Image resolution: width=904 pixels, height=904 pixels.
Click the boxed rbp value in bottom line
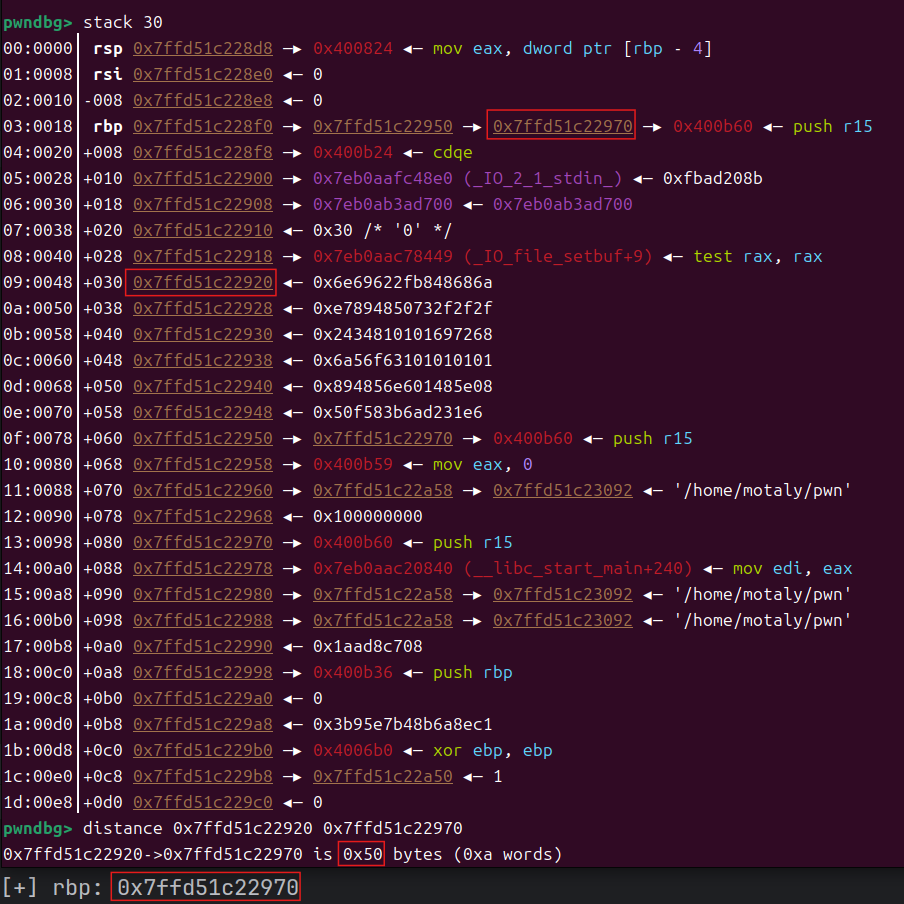click(205, 887)
